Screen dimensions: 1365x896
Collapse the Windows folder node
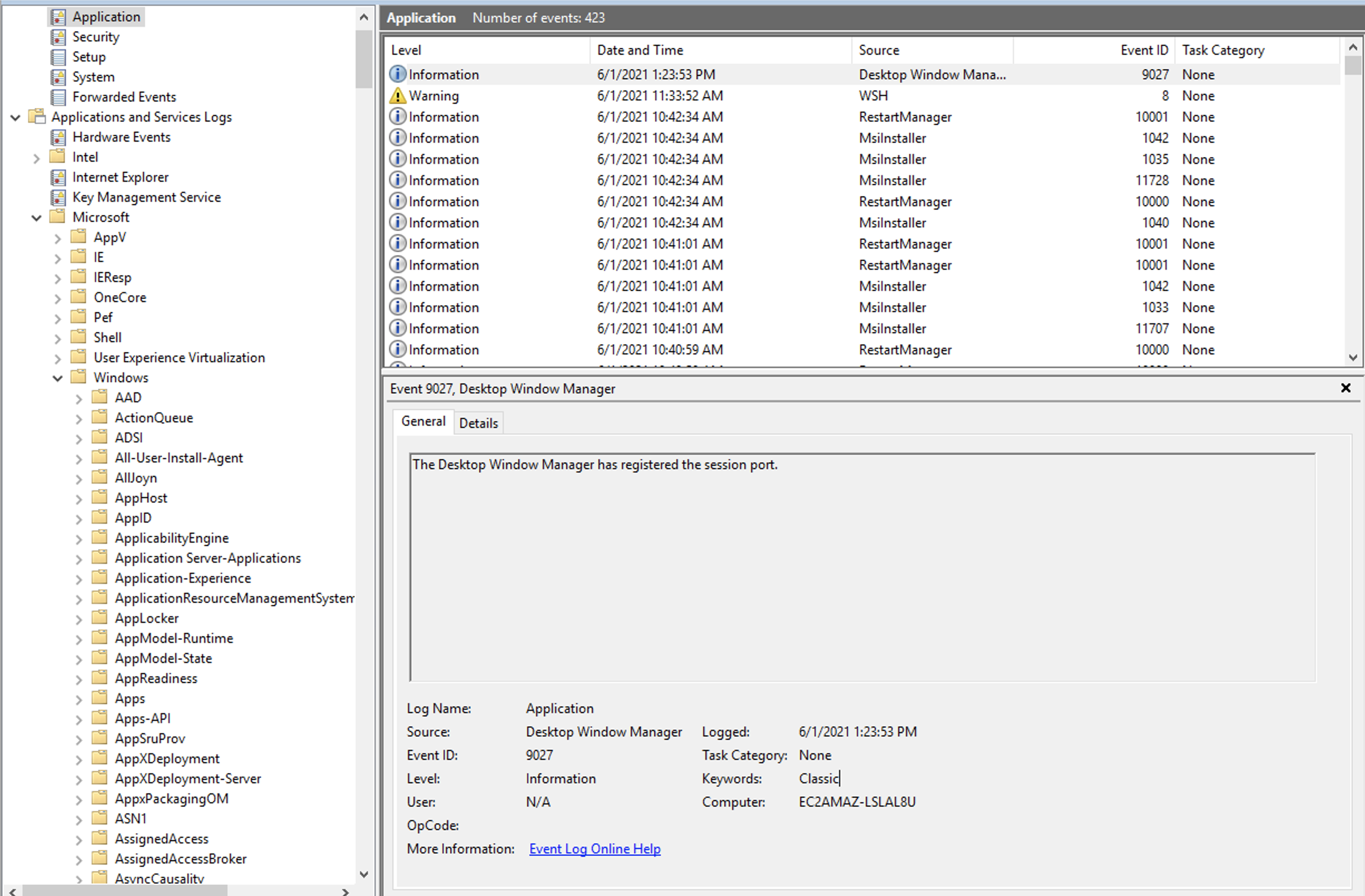pyautogui.click(x=57, y=378)
